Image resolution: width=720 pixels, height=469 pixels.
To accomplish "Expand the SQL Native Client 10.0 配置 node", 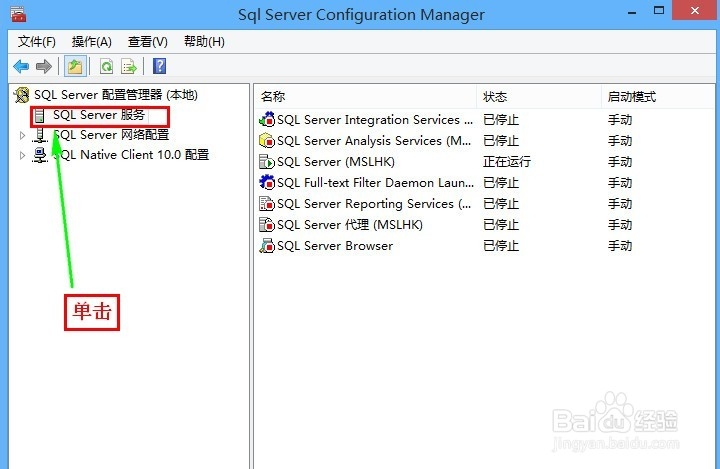I will point(22,155).
